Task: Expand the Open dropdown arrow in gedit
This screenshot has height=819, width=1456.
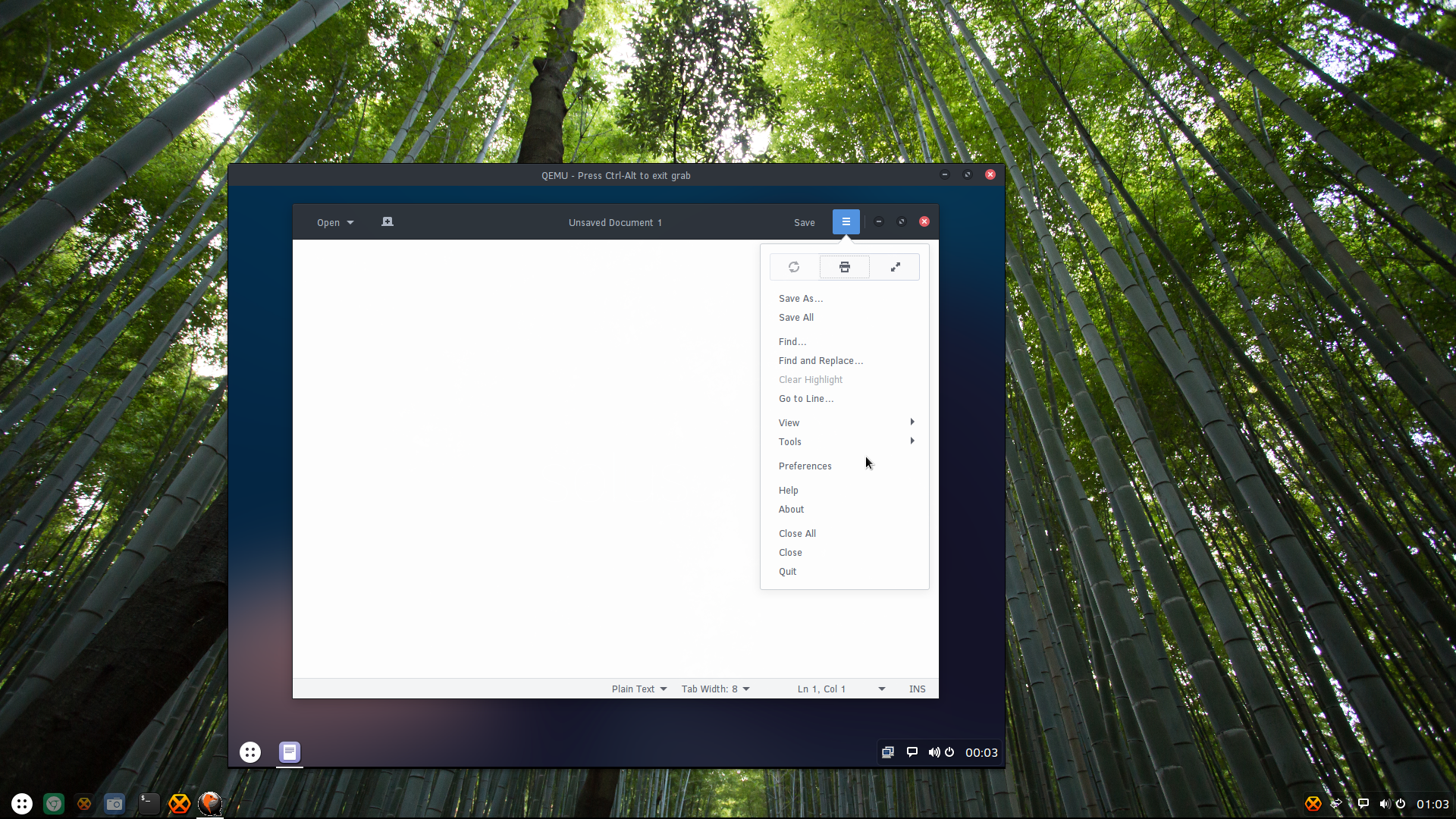Action: [x=350, y=223]
